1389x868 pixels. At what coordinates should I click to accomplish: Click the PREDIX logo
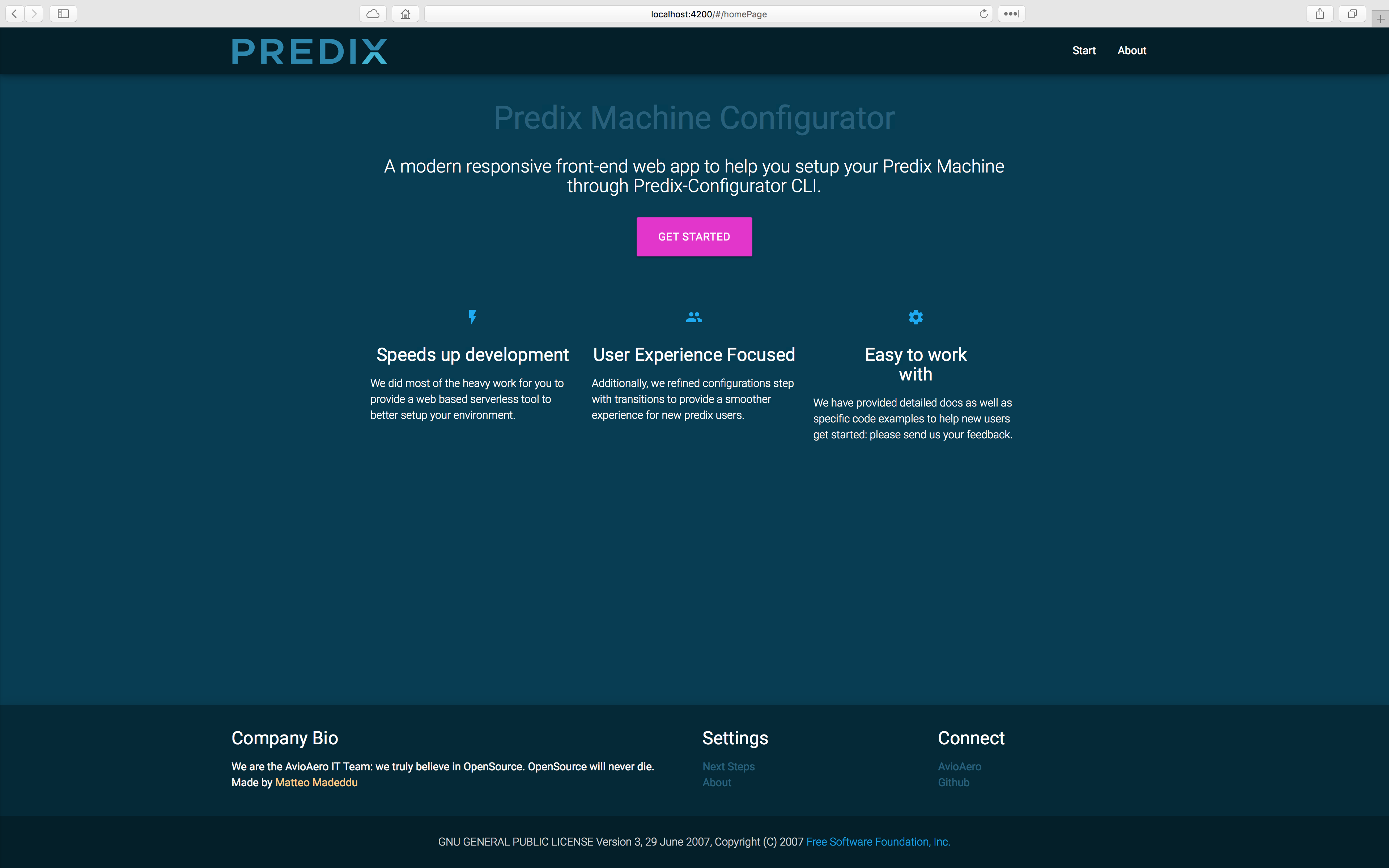[x=309, y=51]
